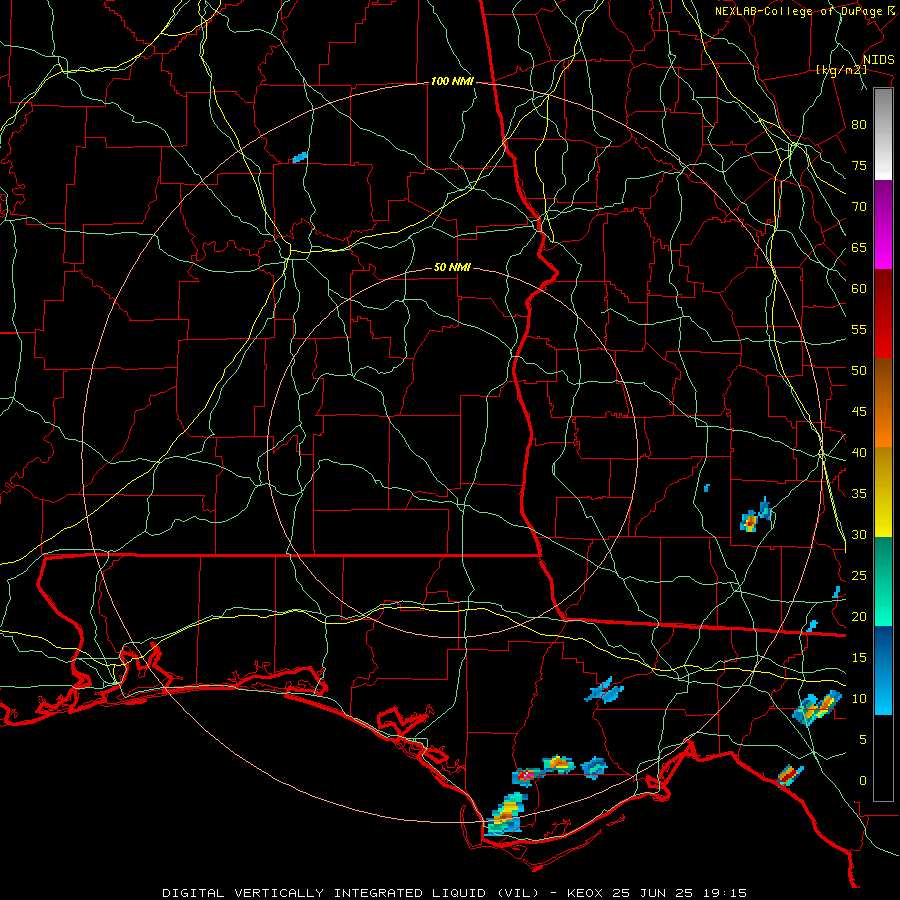The image size is (900, 900).
Task: Click the 5 scale value
Action: click(x=863, y=739)
